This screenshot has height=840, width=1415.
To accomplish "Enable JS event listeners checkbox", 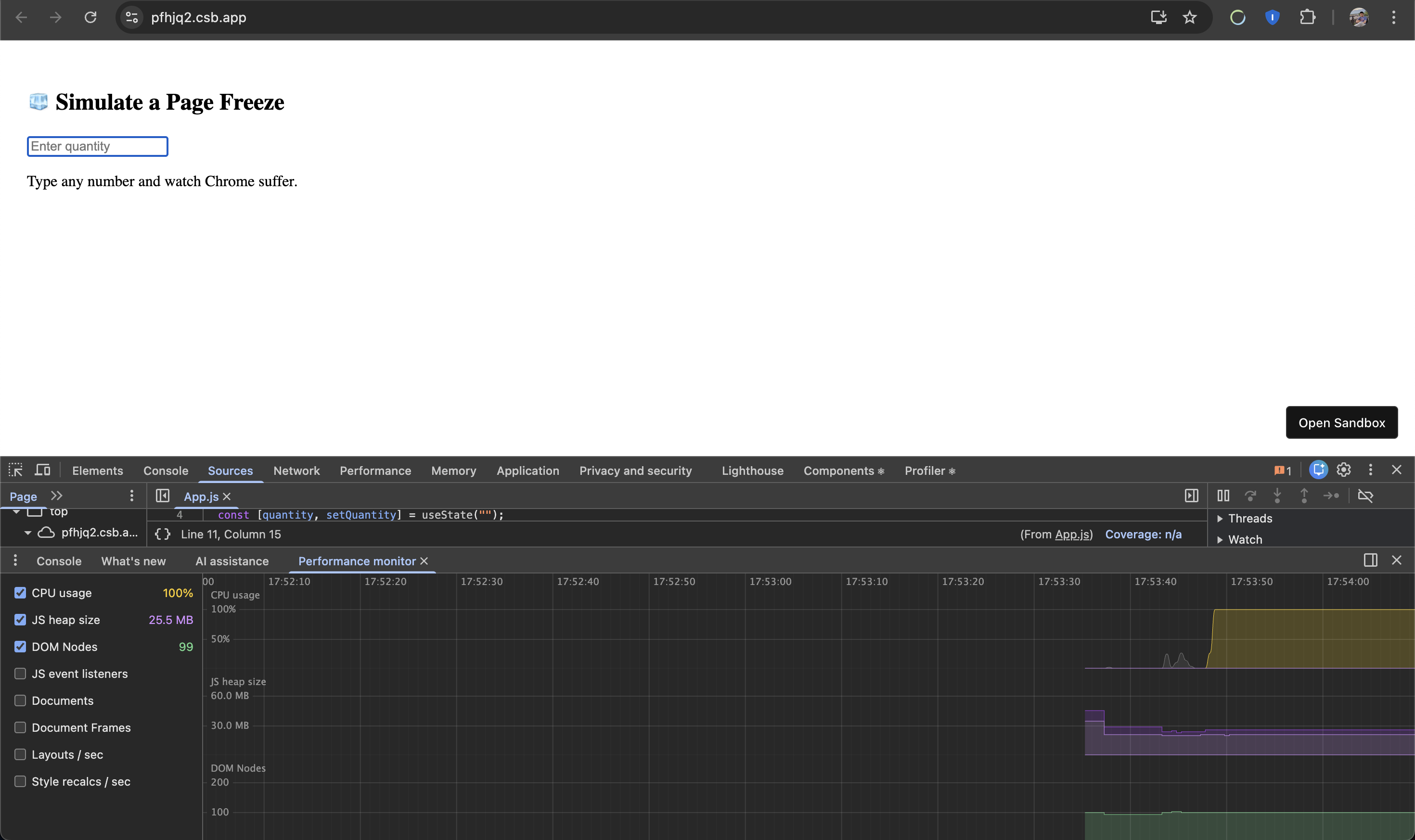I will click(20, 674).
